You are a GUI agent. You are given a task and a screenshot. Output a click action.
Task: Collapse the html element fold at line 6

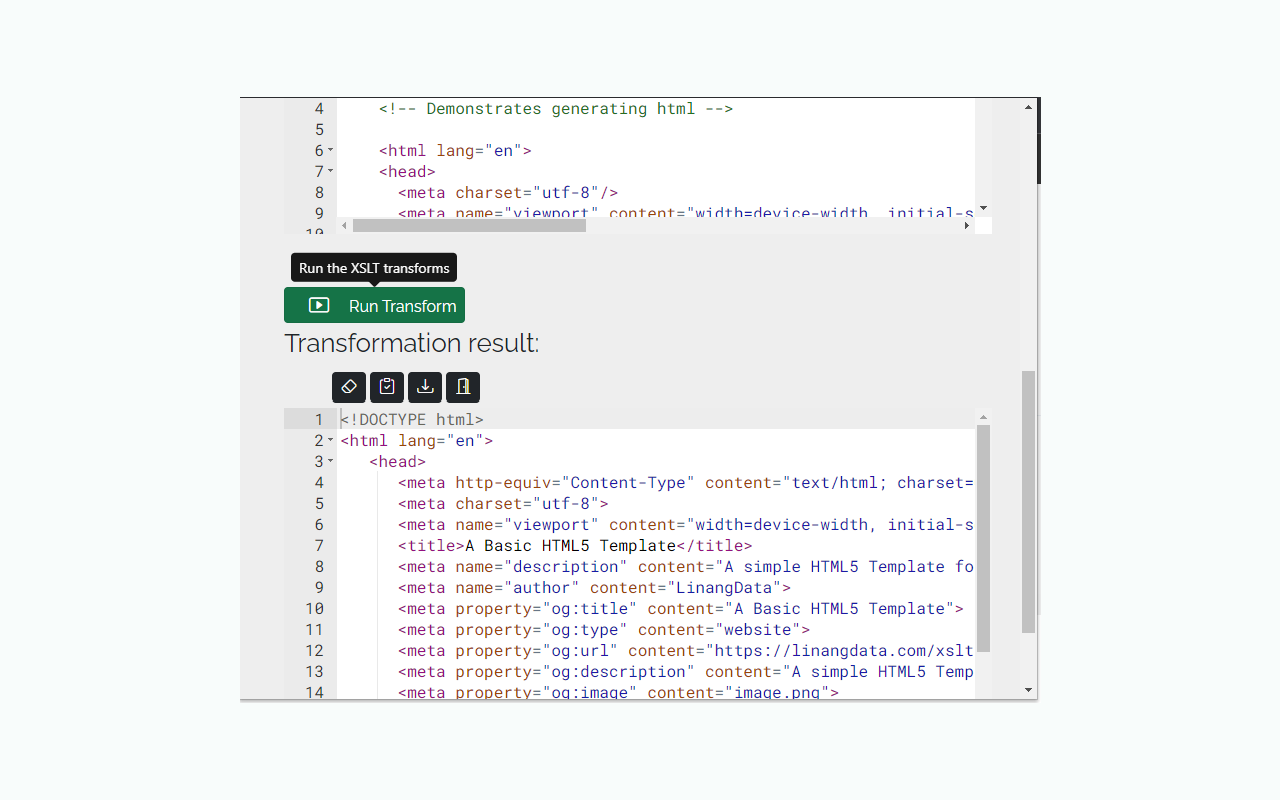tap(331, 150)
